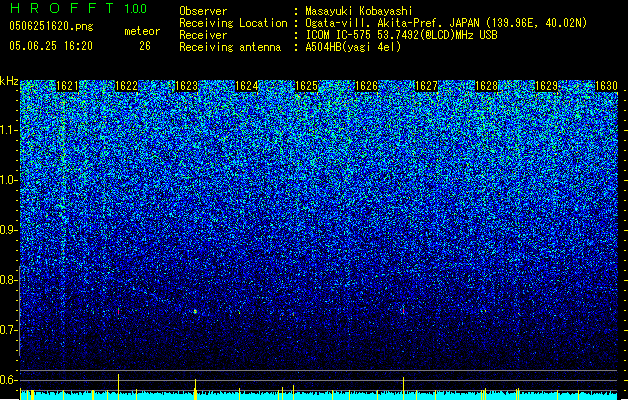Click the red meteor echo before 1627

pyautogui.click(x=403, y=310)
